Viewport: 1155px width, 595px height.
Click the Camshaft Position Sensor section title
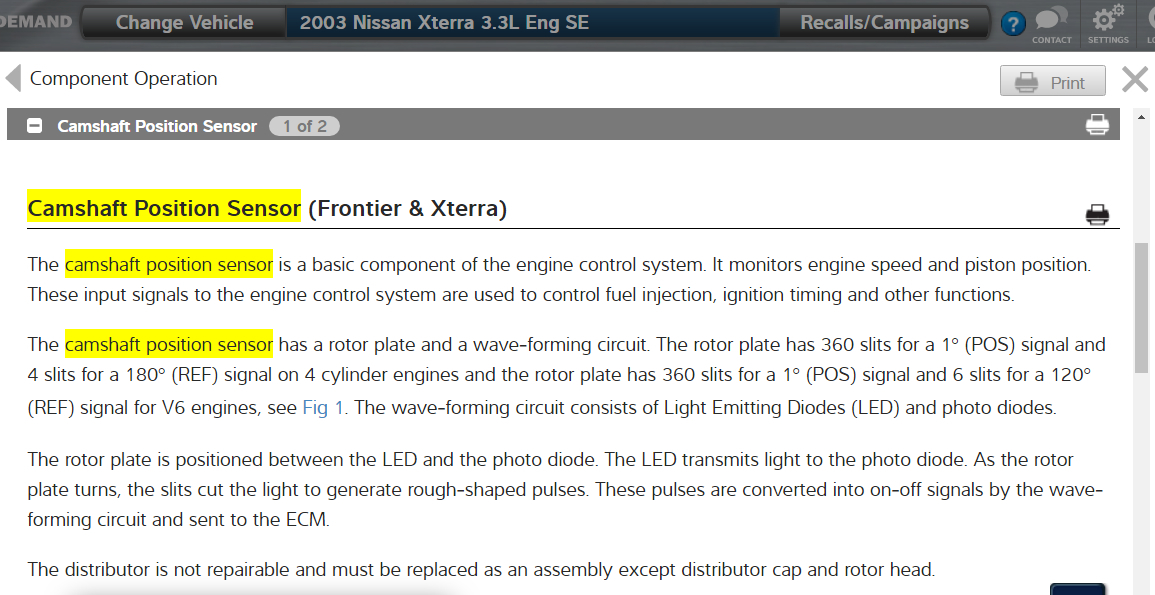[x=157, y=126]
